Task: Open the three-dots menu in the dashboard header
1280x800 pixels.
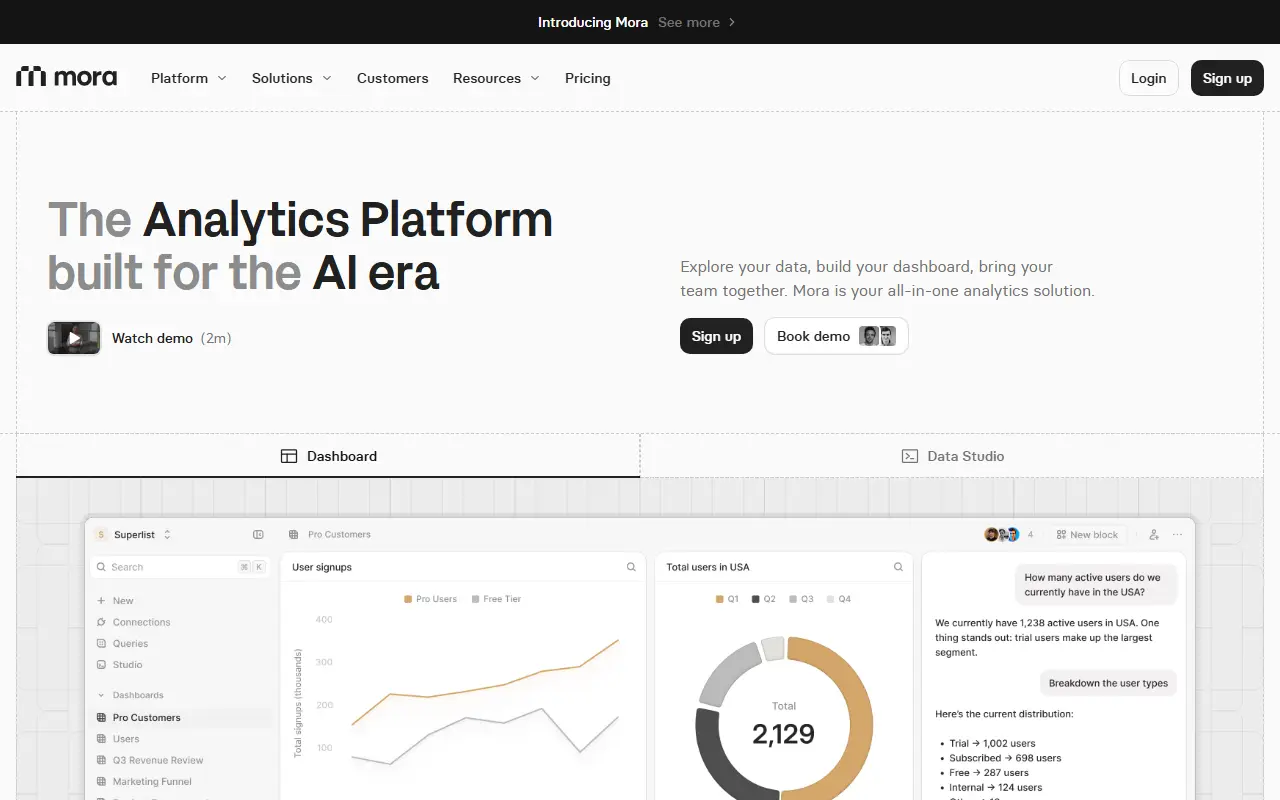Action: [x=1177, y=535]
